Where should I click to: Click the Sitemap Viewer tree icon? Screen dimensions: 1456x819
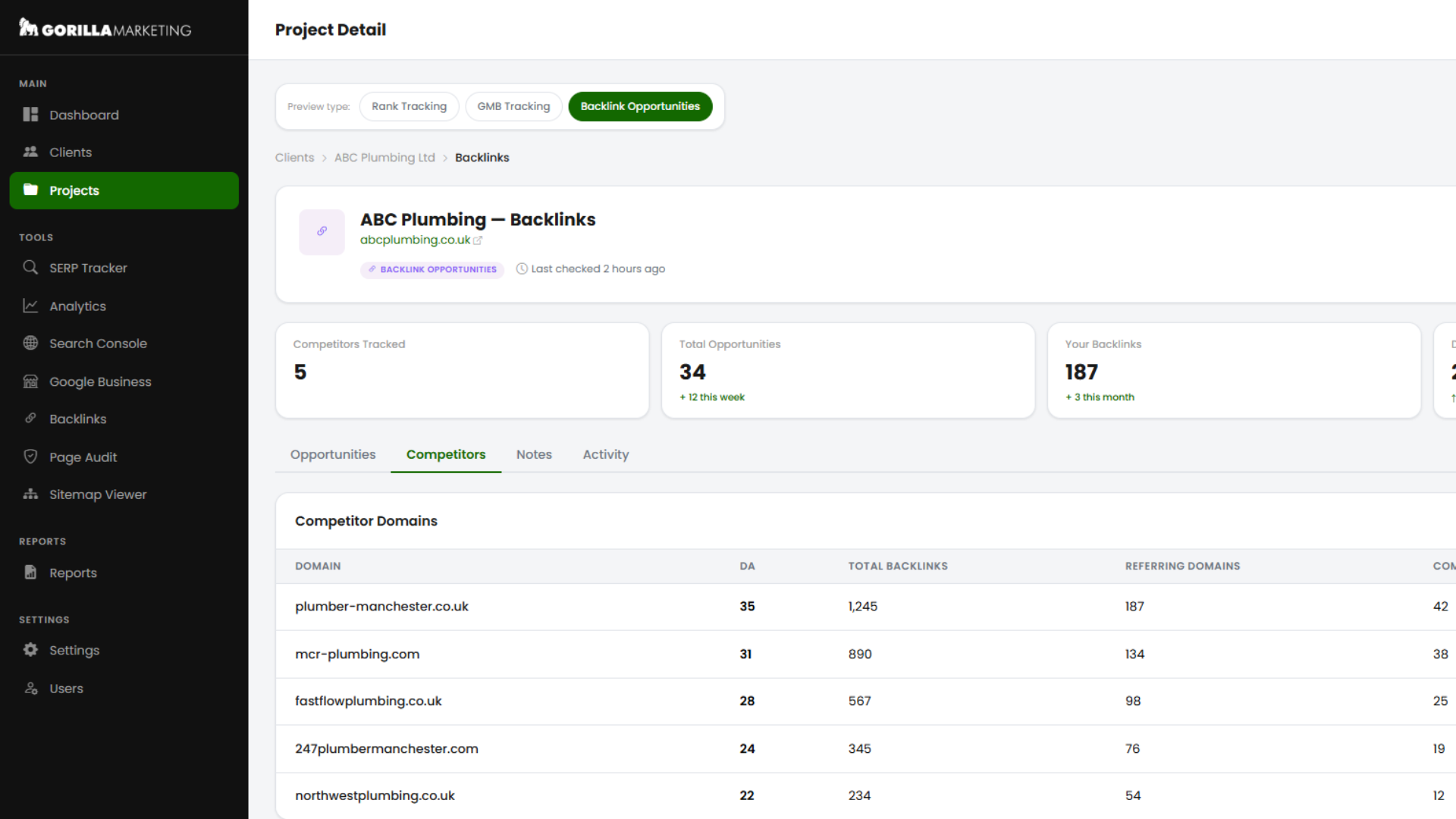pyautogui.click(x=30, y=494)
